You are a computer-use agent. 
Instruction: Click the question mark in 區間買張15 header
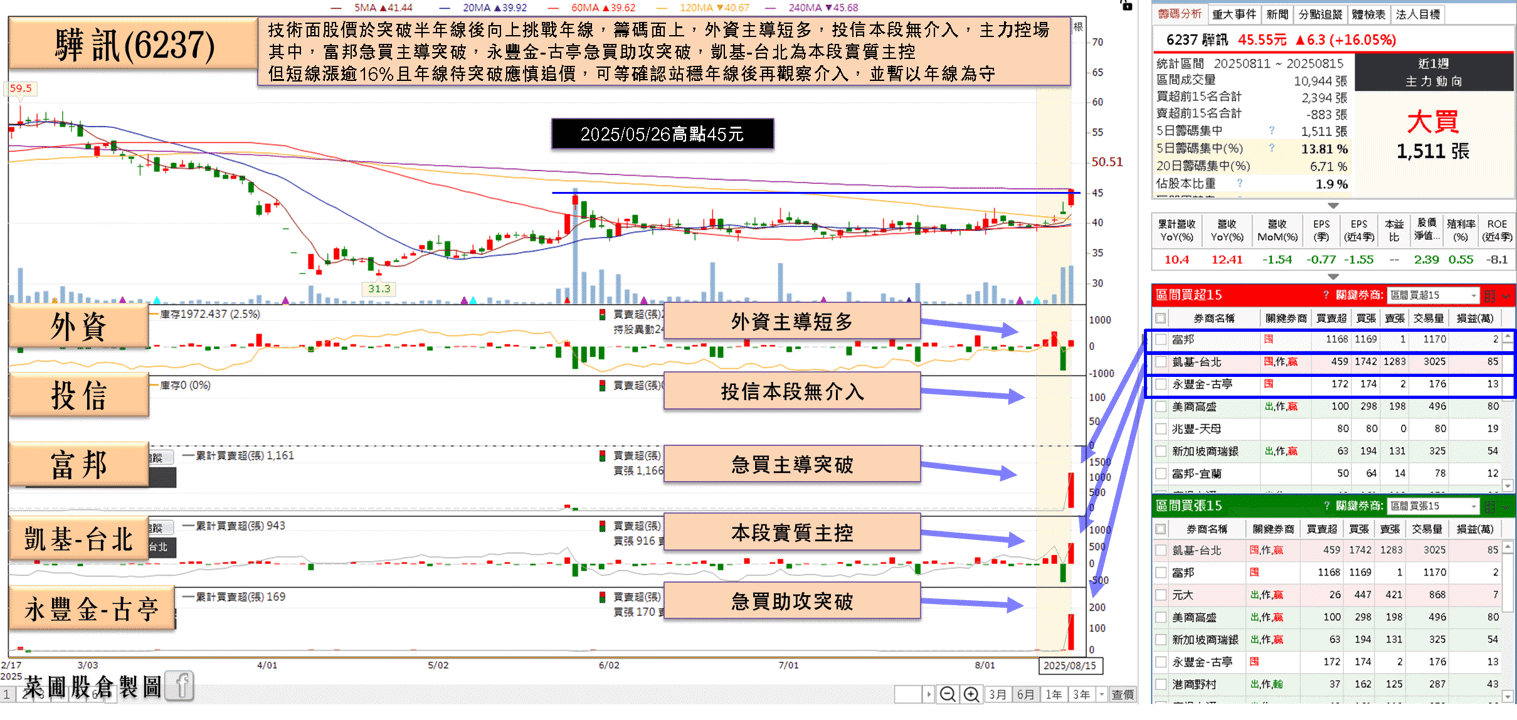coord(1326,506)
